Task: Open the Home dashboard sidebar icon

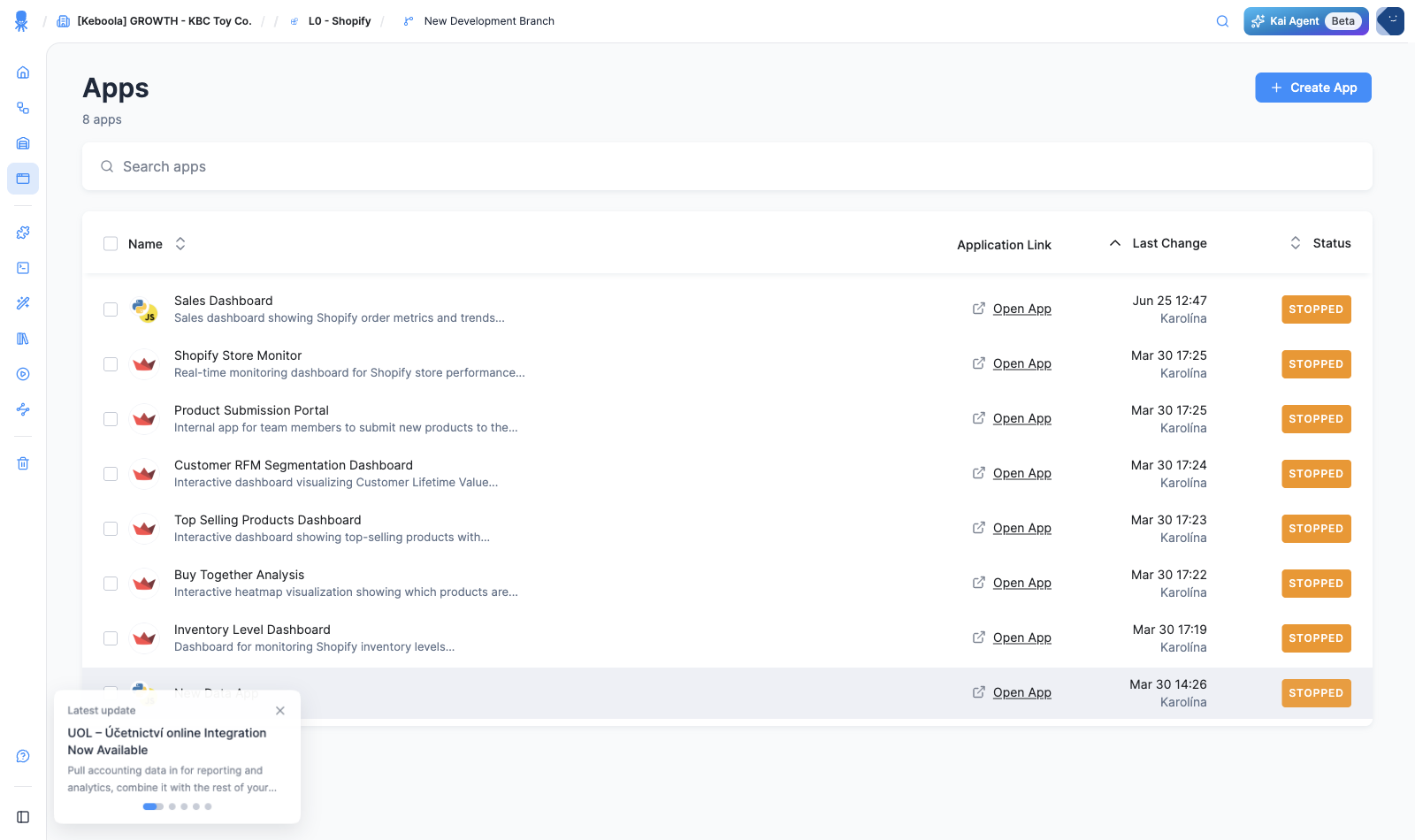Action: [x=23, y=73]
